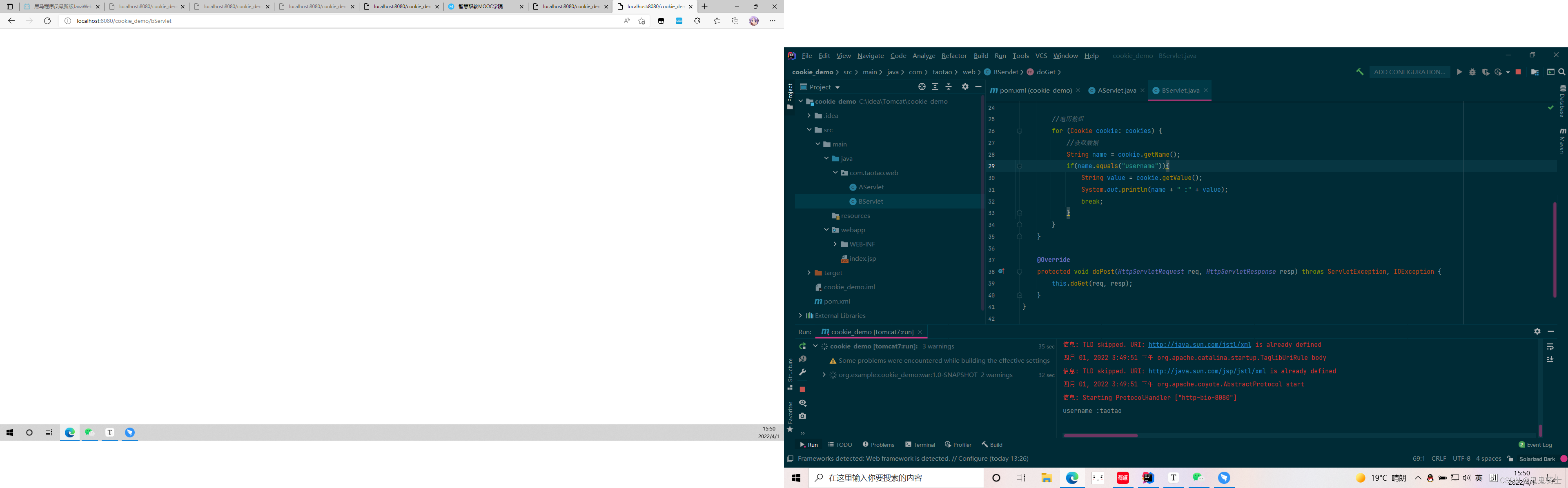
Task: Click browser Back arrow icon
Action: click(x=11, y=21)
